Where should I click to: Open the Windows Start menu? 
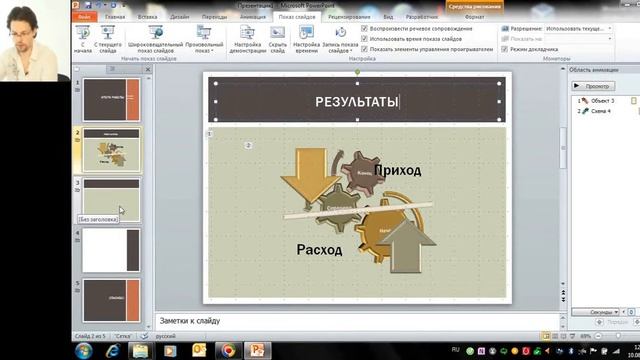pos(84,351)
